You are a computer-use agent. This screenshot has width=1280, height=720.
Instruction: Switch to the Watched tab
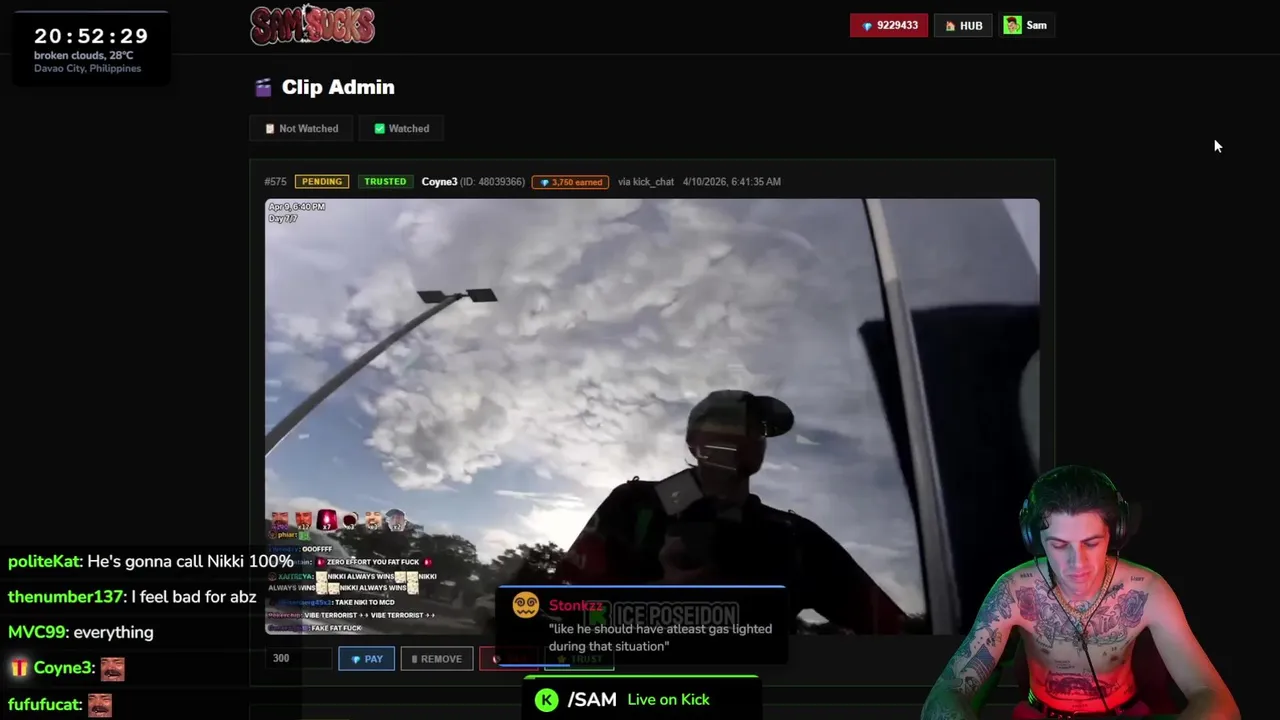401,128
